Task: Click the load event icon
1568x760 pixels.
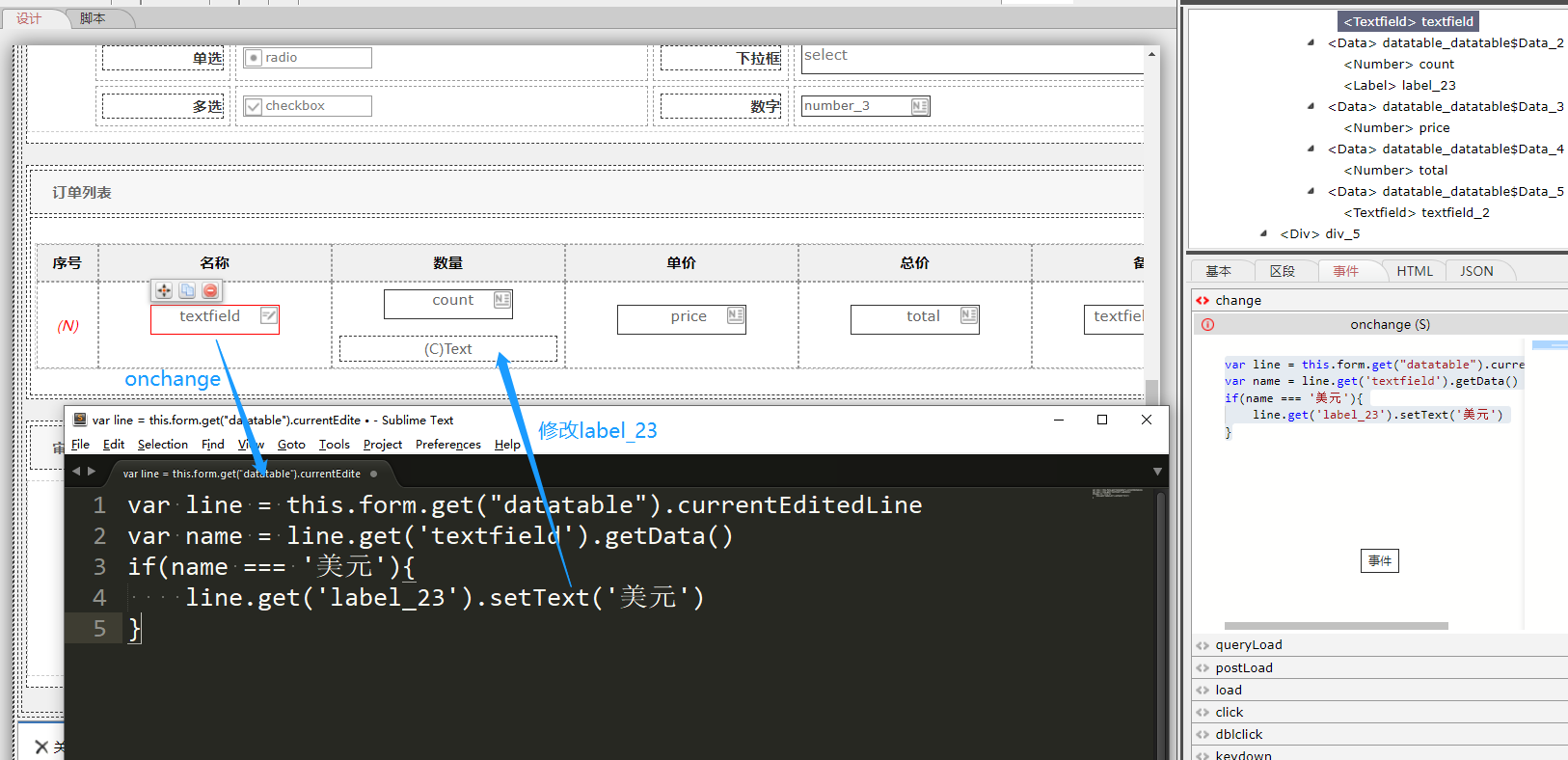Action: pos(1203,690)
